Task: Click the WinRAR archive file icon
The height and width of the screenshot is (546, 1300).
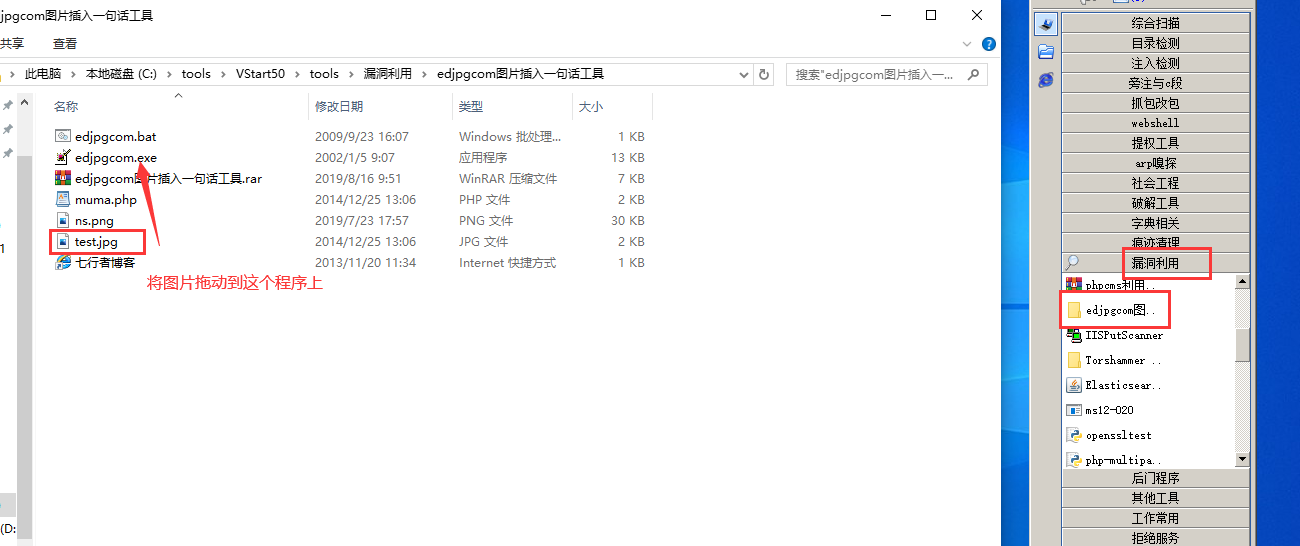Action: click(x=62, y=178)
